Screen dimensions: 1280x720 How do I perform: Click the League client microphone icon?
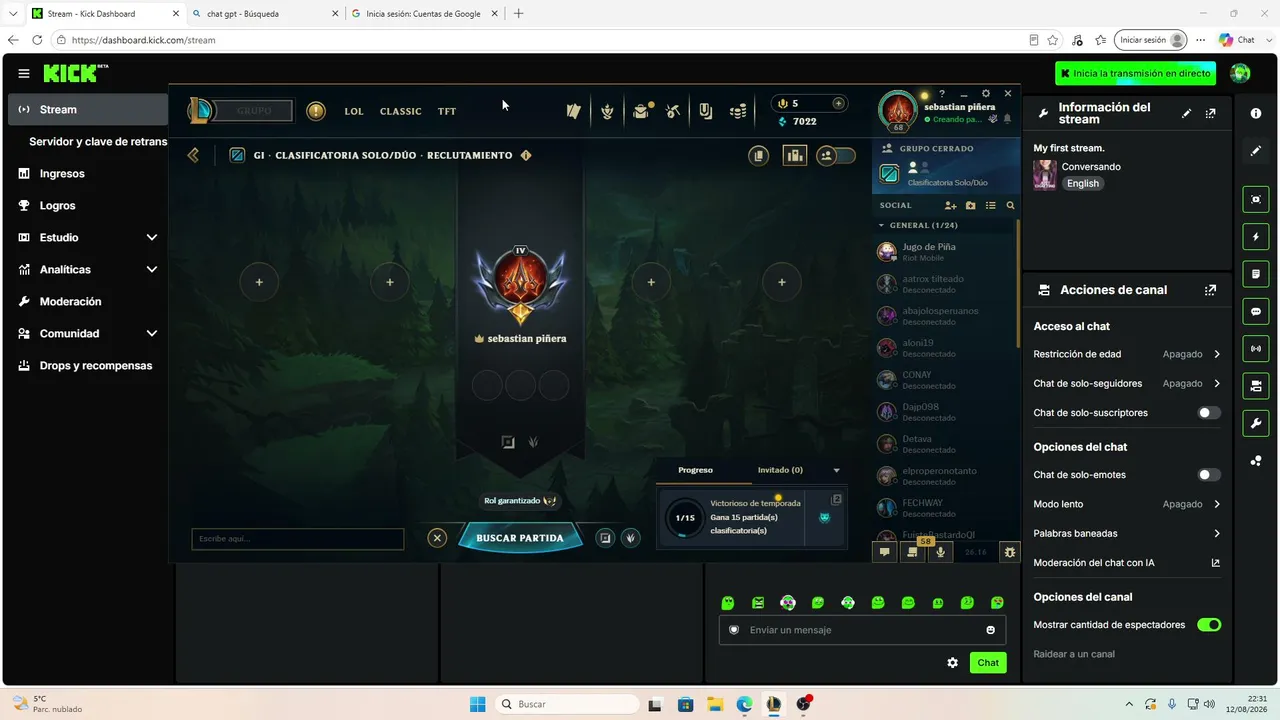940,552
